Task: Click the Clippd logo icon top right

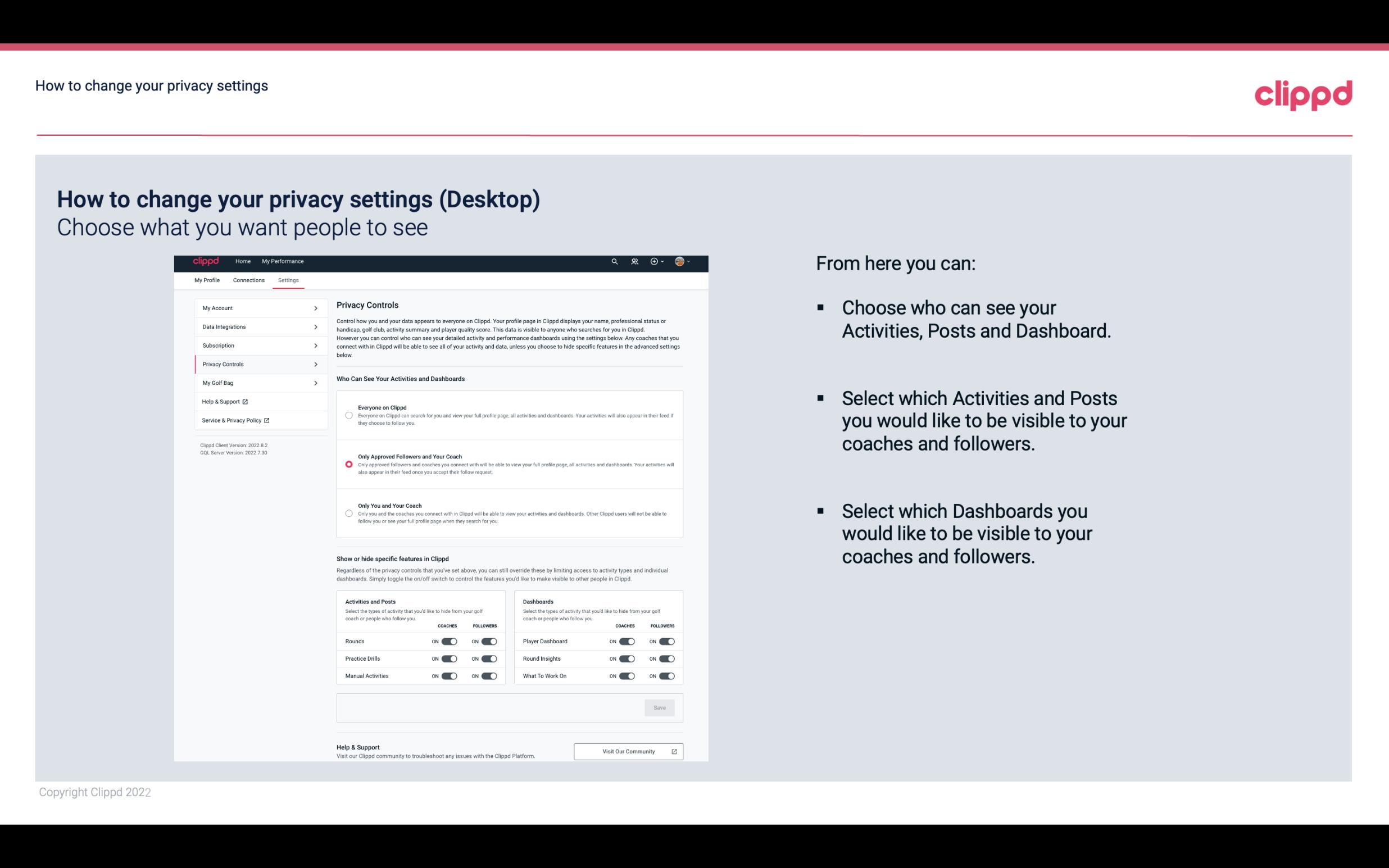Action: pyautogui.click(x=1302, y=94)
